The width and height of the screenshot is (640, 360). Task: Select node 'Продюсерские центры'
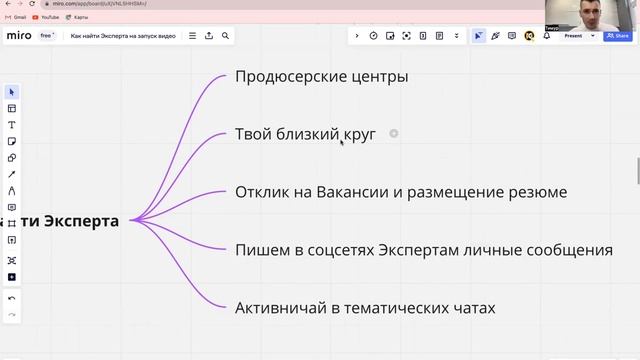click(x=322, y=76)
